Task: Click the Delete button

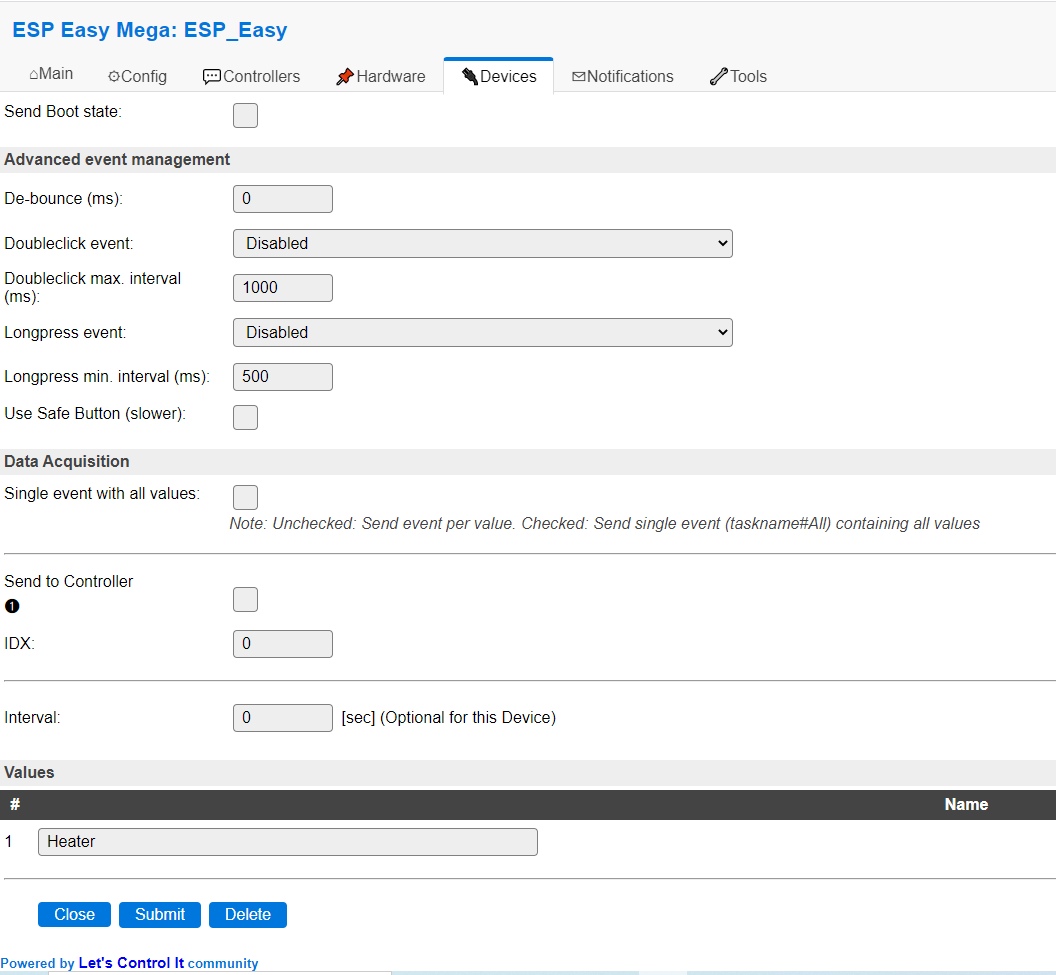Action: point(248,914)
